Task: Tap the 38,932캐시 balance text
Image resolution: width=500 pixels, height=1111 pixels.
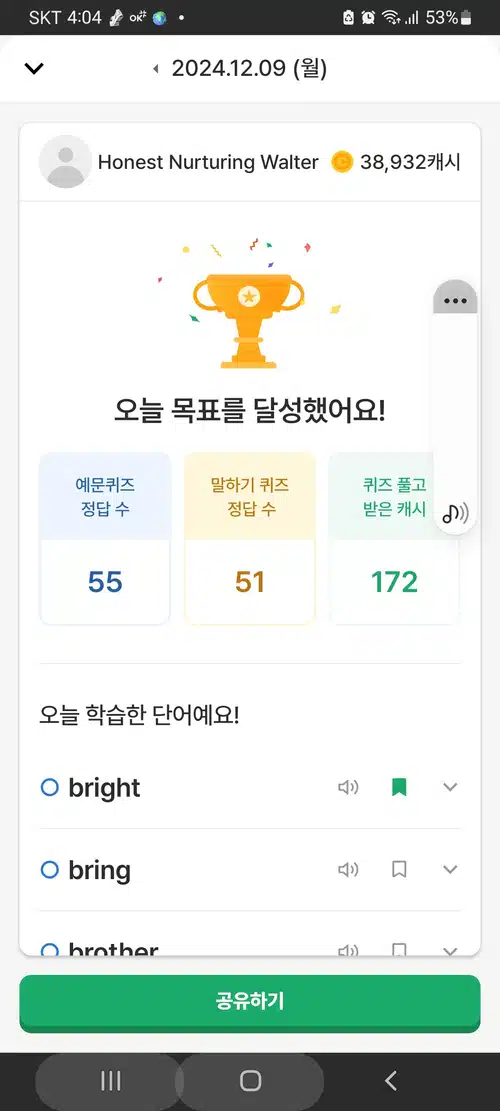Action: (410, 162)
